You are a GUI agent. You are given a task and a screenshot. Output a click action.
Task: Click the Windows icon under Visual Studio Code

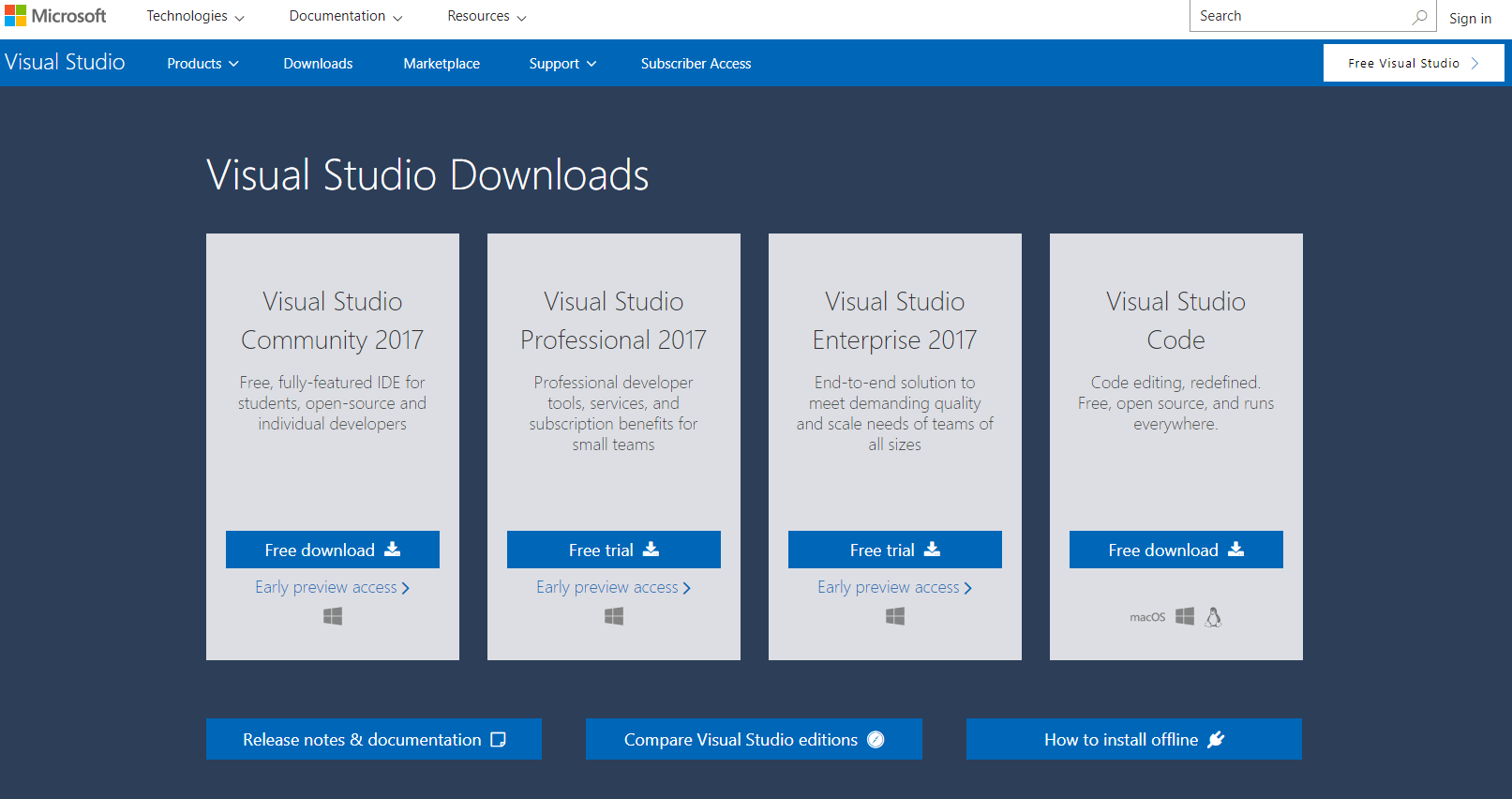click(1185, 616)
